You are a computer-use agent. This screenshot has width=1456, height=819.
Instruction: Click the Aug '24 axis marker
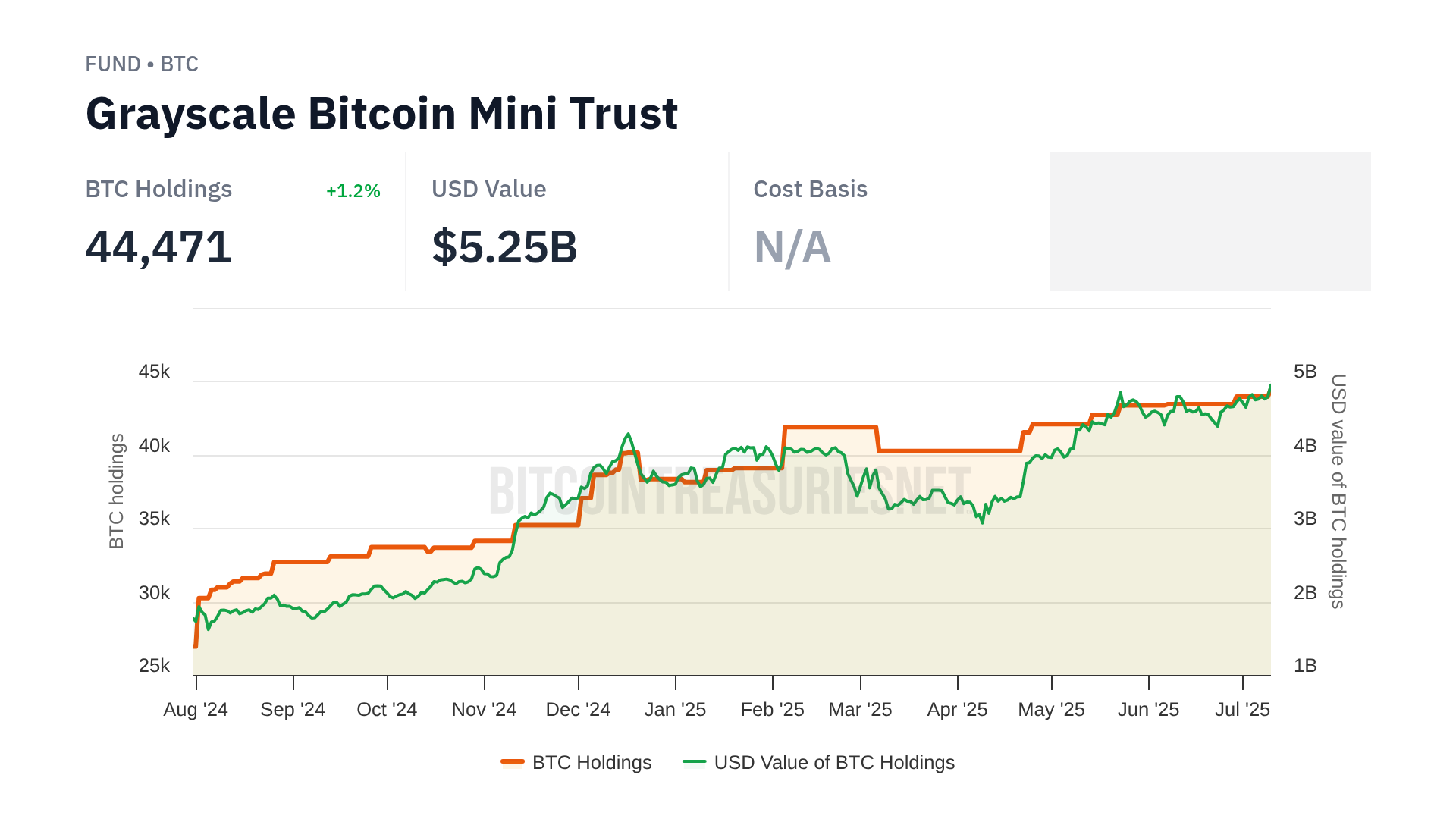(x=196, y=710)
